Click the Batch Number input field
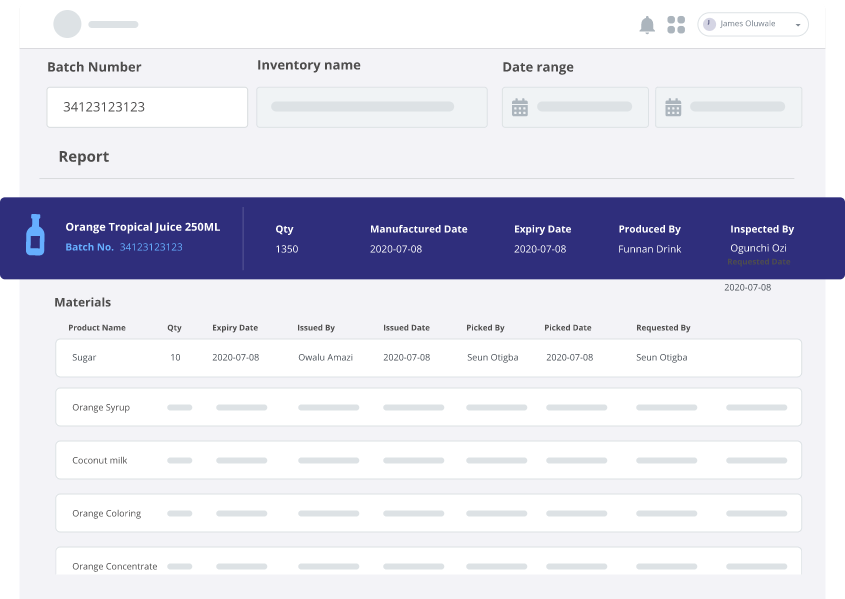 147,107
